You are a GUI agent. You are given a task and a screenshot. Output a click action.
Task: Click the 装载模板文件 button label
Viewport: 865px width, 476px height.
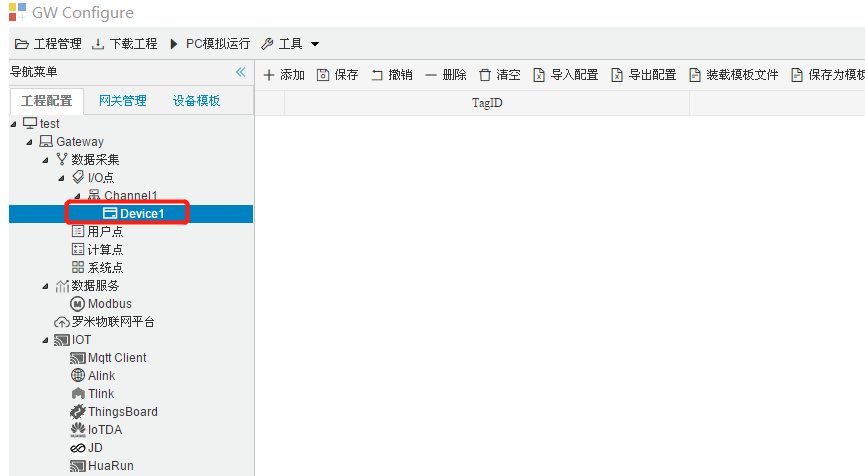pyautogui.click(x=742, y=75)
